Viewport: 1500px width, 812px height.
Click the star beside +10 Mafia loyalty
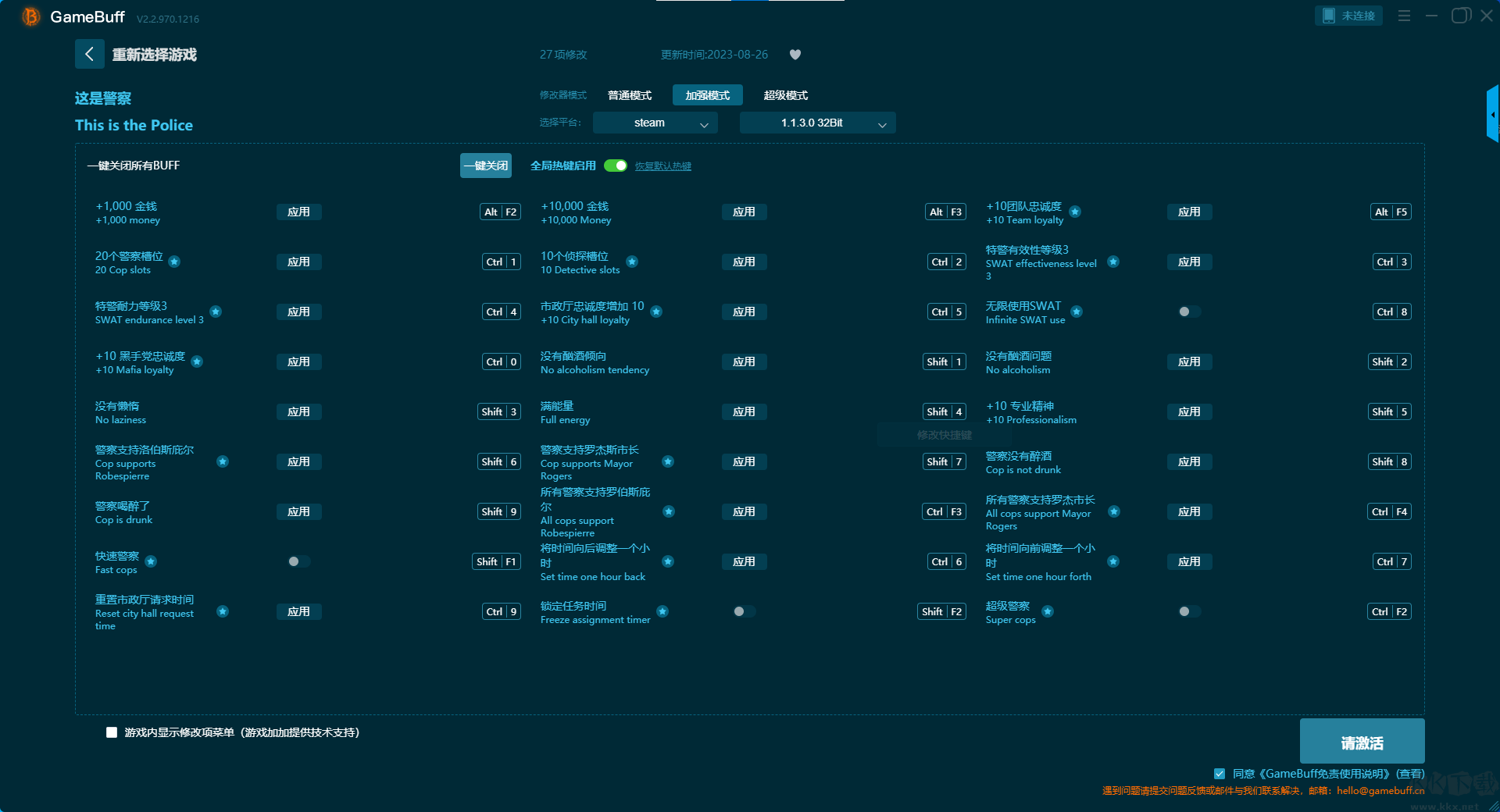(x=197, y=361)
